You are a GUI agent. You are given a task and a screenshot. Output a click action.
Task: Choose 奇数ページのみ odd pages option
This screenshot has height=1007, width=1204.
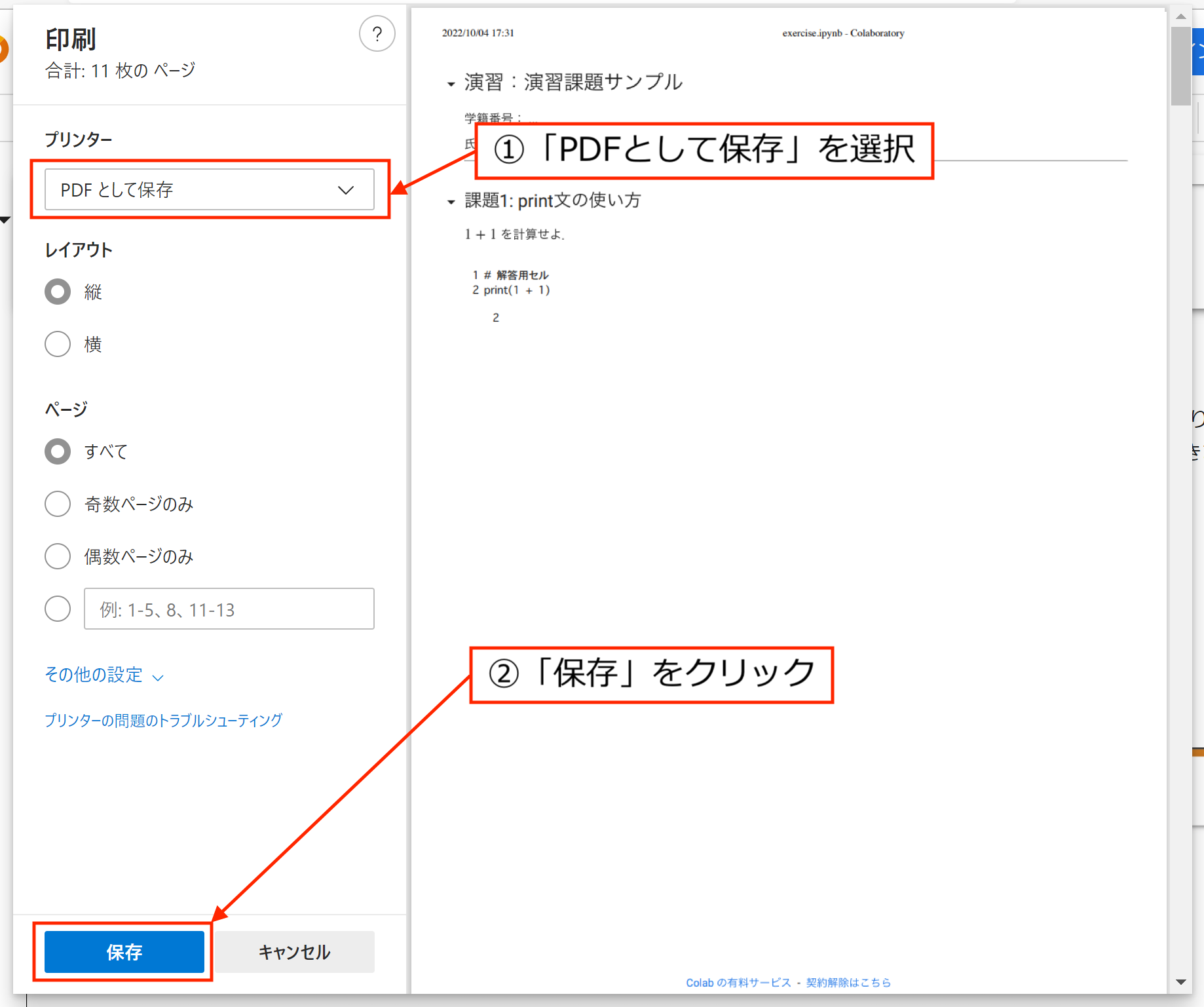(58, 504)
